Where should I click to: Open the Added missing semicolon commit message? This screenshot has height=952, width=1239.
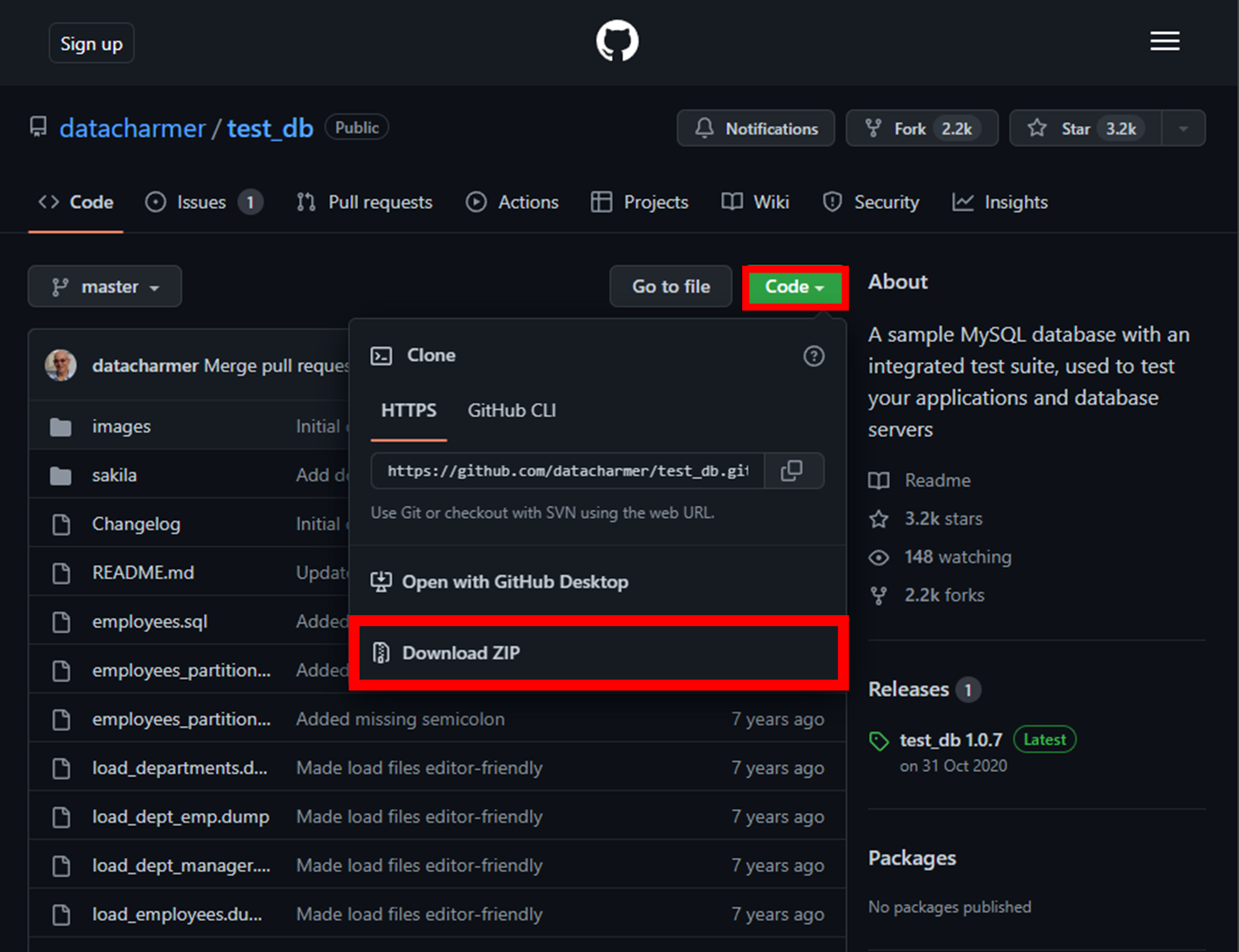(x=400, y=719)
